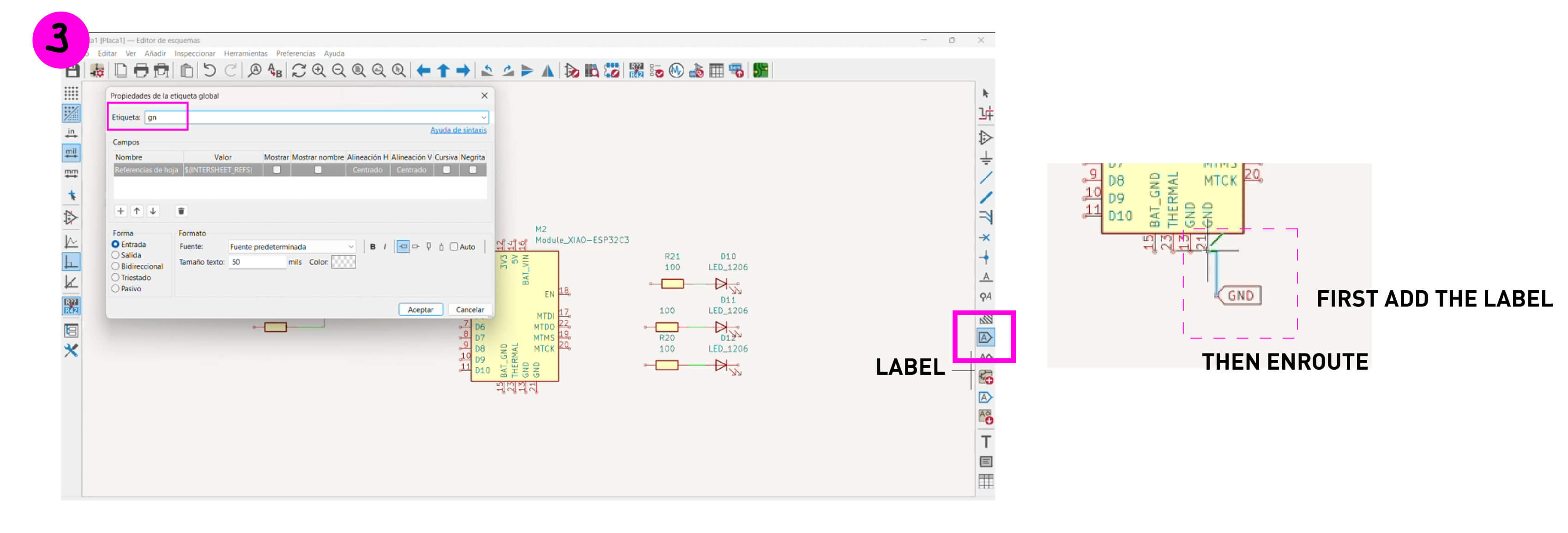The width and height of the screenshot is (1568, 533).
Task: Navigate up one sheet level
Action: click(x=443, y=71)
